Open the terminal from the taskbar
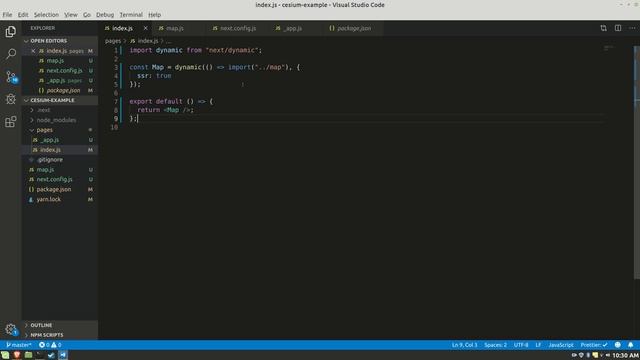Viewport: 640px width, 360px height. pos(40,355)
